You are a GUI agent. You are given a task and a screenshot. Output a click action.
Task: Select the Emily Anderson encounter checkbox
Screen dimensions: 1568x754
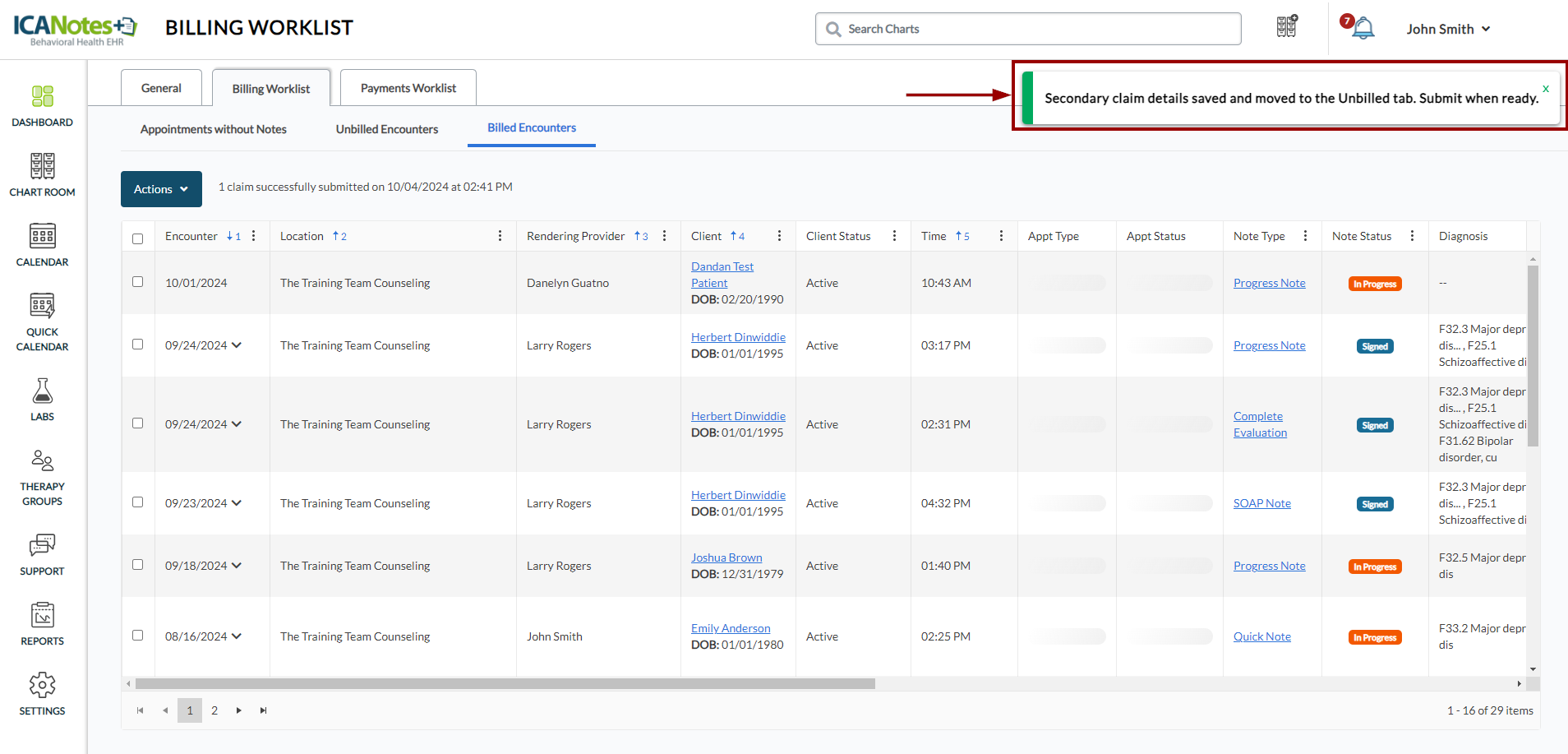138,636
